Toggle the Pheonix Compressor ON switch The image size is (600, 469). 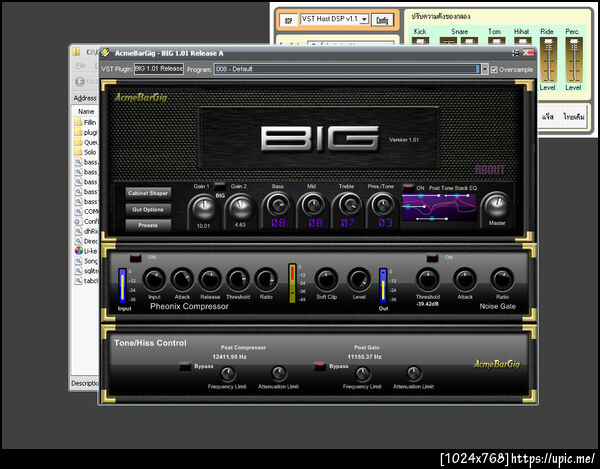[135, 257]
